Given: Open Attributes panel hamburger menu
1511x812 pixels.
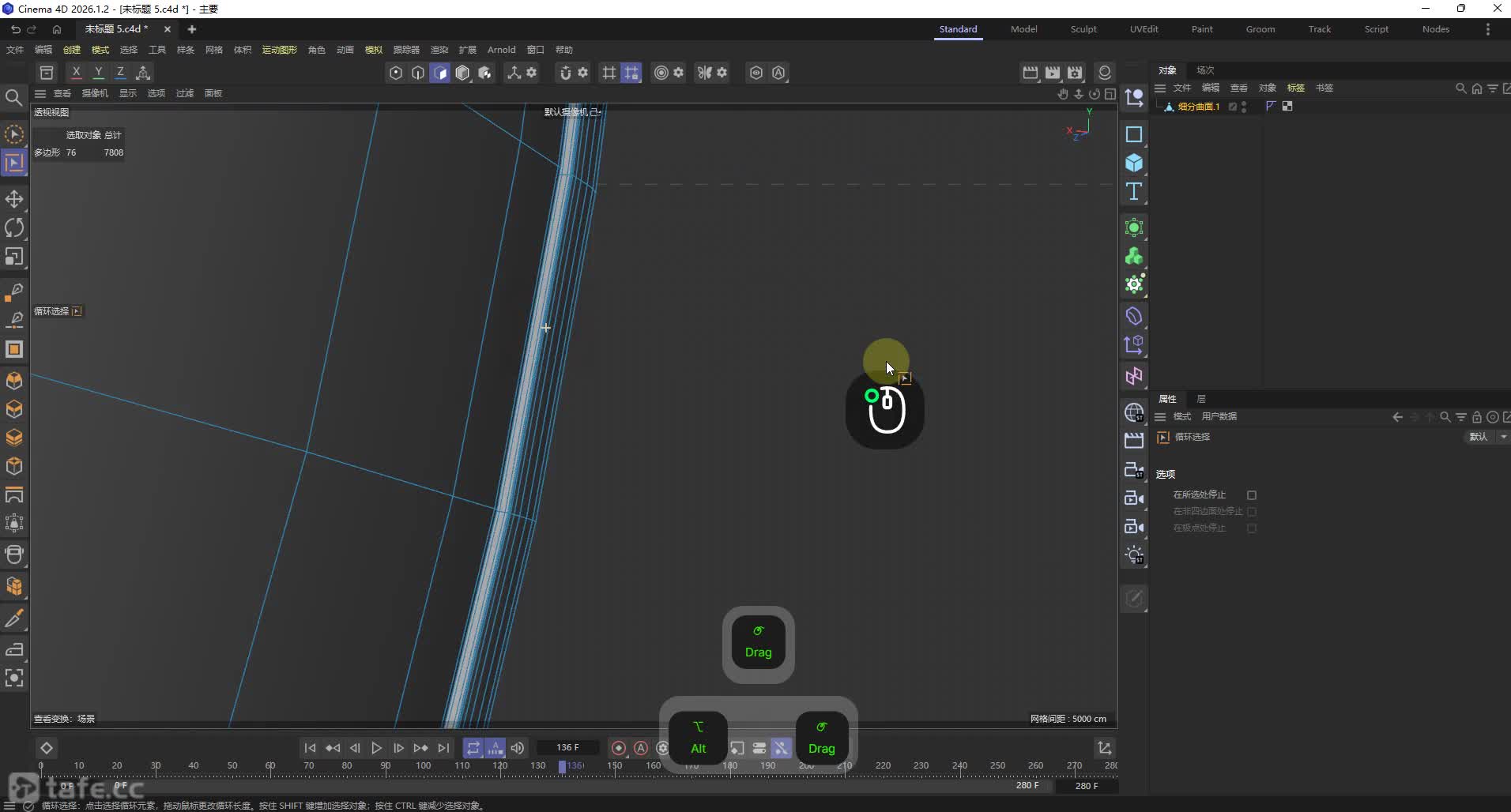Looking at the screenshot, I should click(1160, 417).
